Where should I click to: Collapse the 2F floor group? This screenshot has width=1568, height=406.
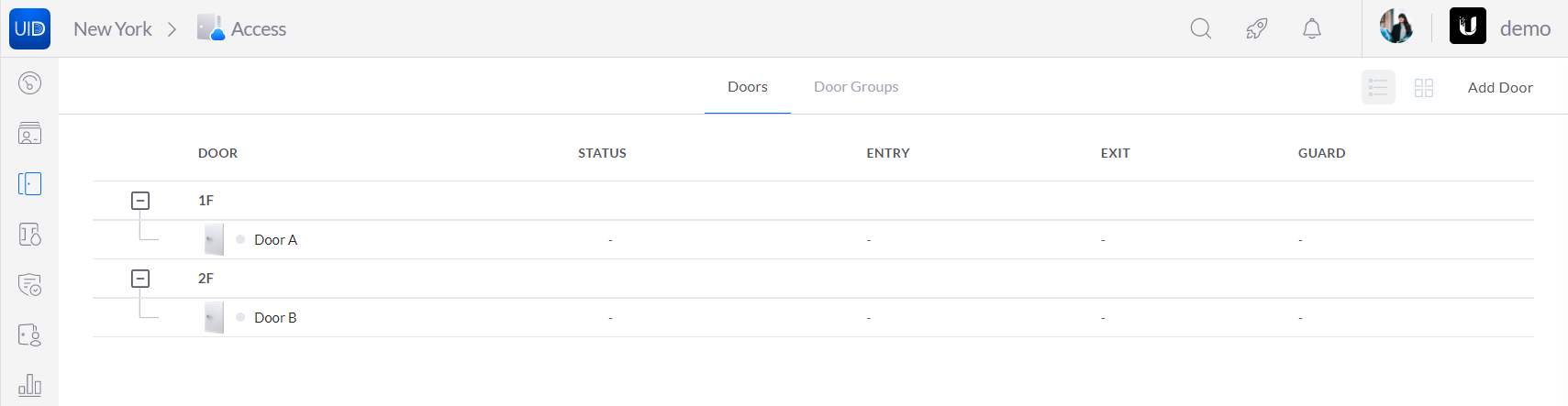tap(140, 278)
